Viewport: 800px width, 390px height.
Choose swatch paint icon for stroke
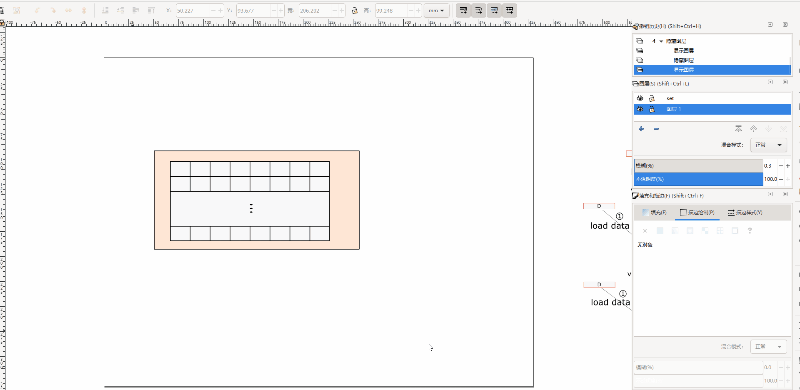(735, 231)
